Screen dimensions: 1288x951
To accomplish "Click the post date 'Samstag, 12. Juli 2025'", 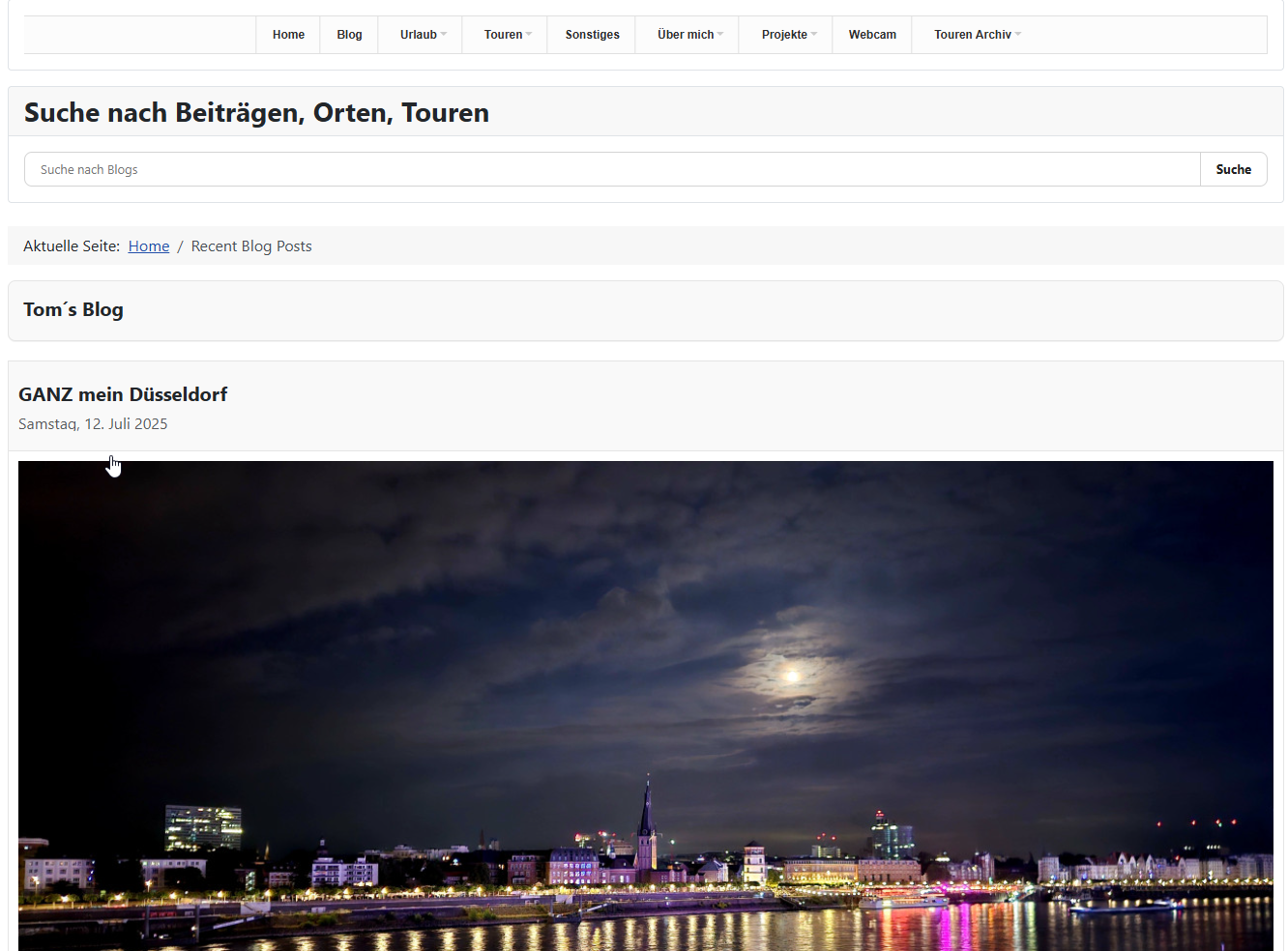I will [93, 424].
